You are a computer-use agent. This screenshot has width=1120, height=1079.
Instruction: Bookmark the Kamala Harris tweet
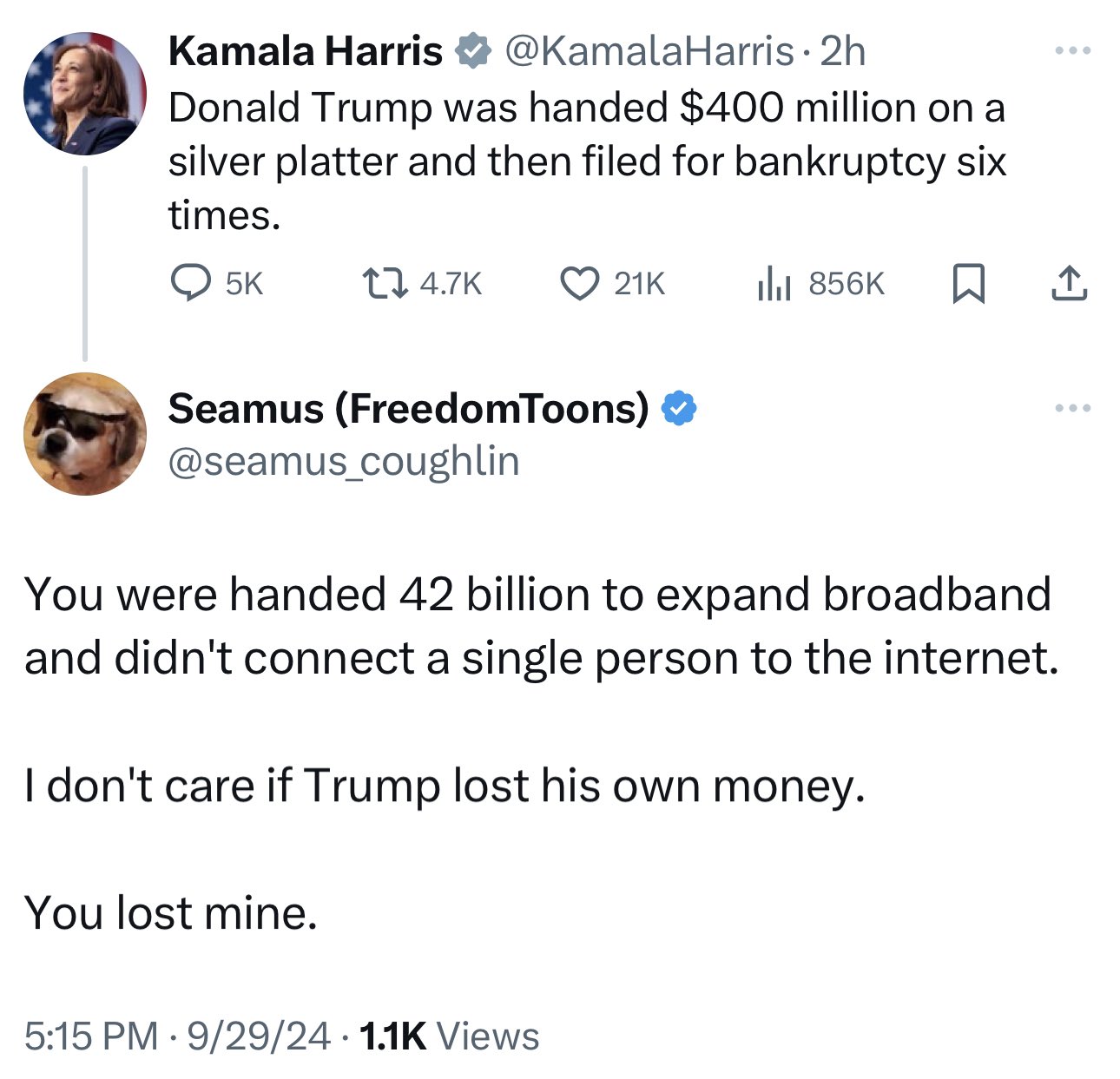(x=968, y=284)
